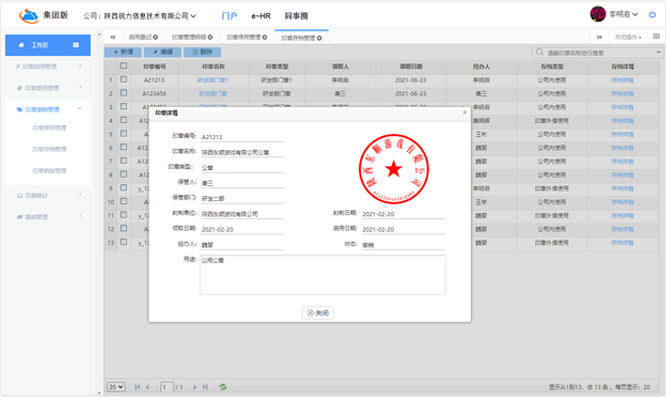The width and height of the screenshot is (666, 397).
Task: Open the 门户 top navigation item
Action: [229, 16]
